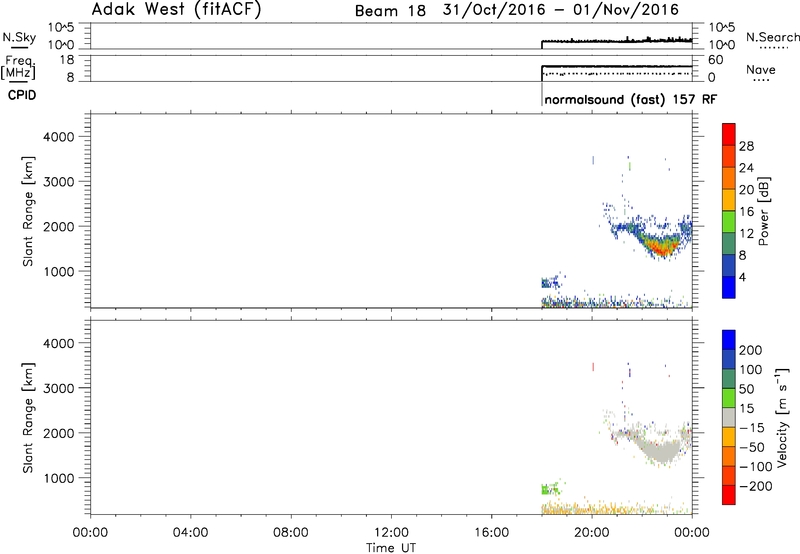Viewport: 800px width, 554px height.
Task: Click the '4000' tick label on power panel
Action: (59, 137)
